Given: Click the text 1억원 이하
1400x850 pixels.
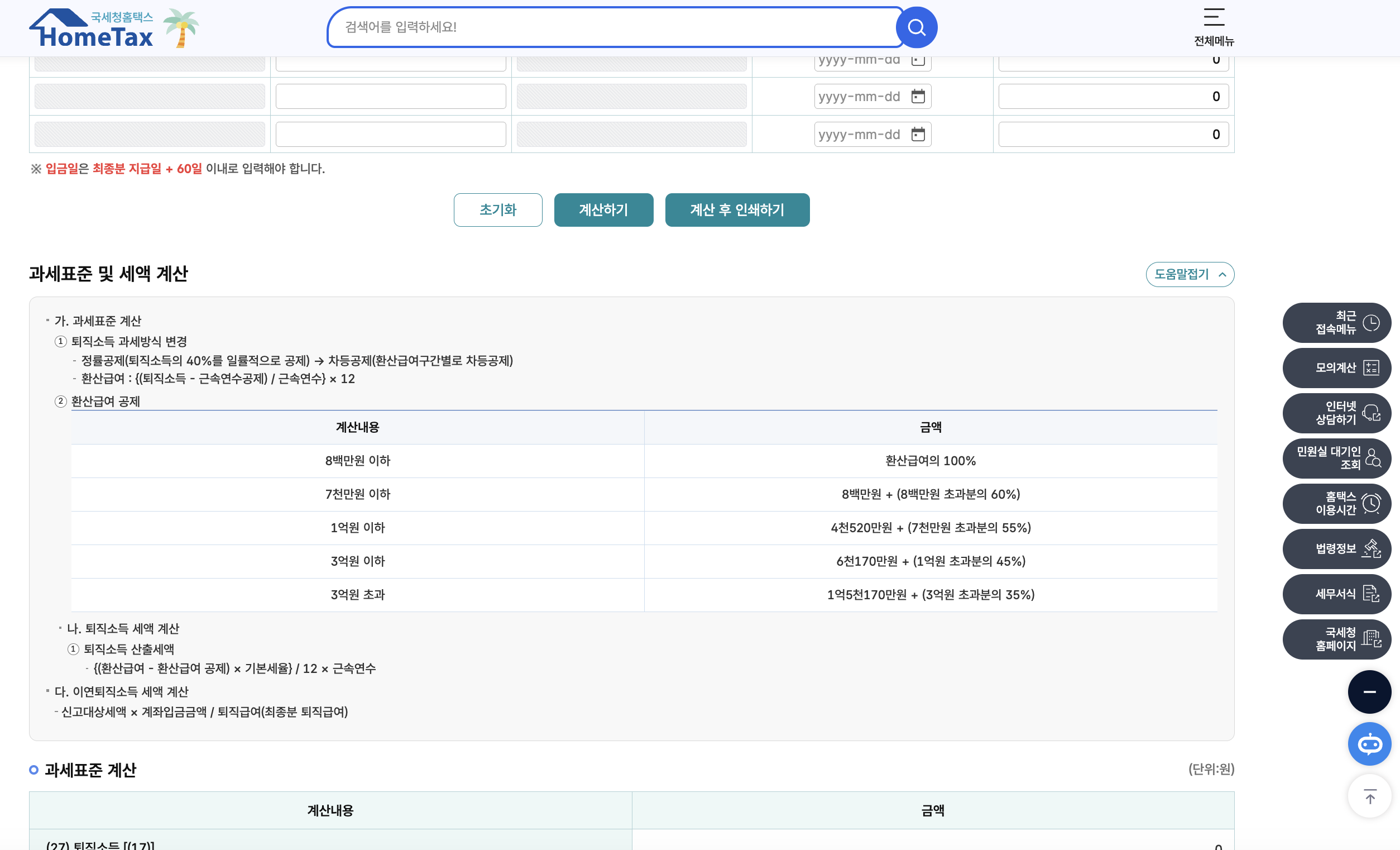Looking at the screenshot, I should (357, 528).
